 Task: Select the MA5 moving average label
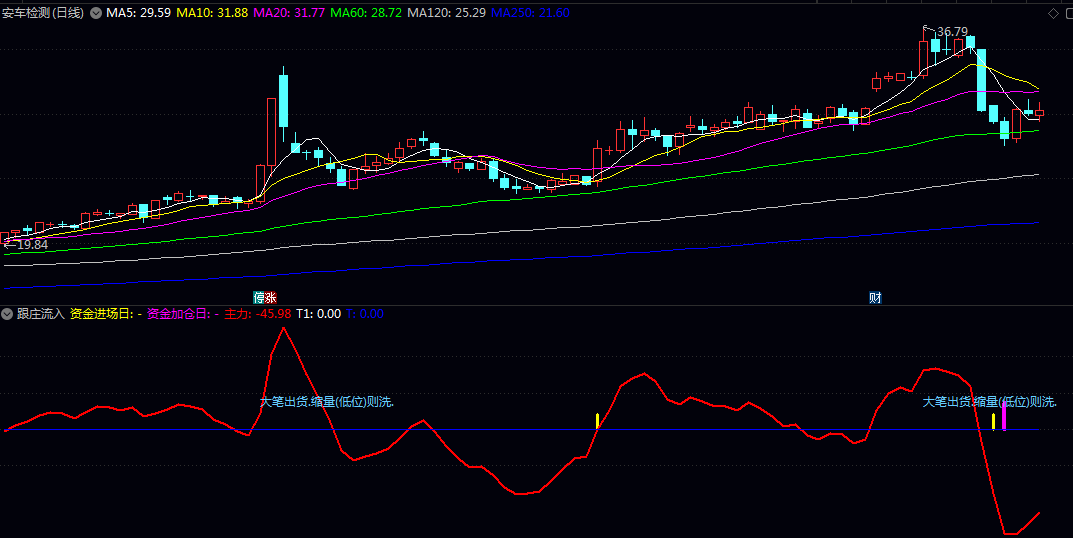tap(138, 13)
